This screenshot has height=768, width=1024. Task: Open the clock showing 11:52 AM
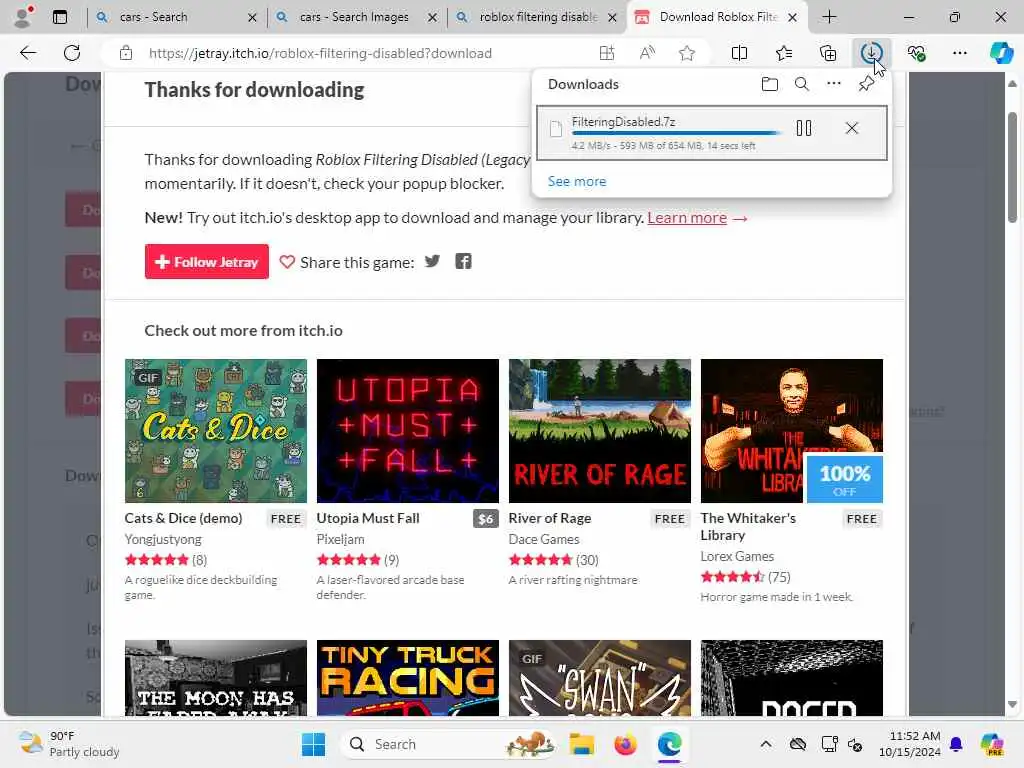[x=910, y=744]
